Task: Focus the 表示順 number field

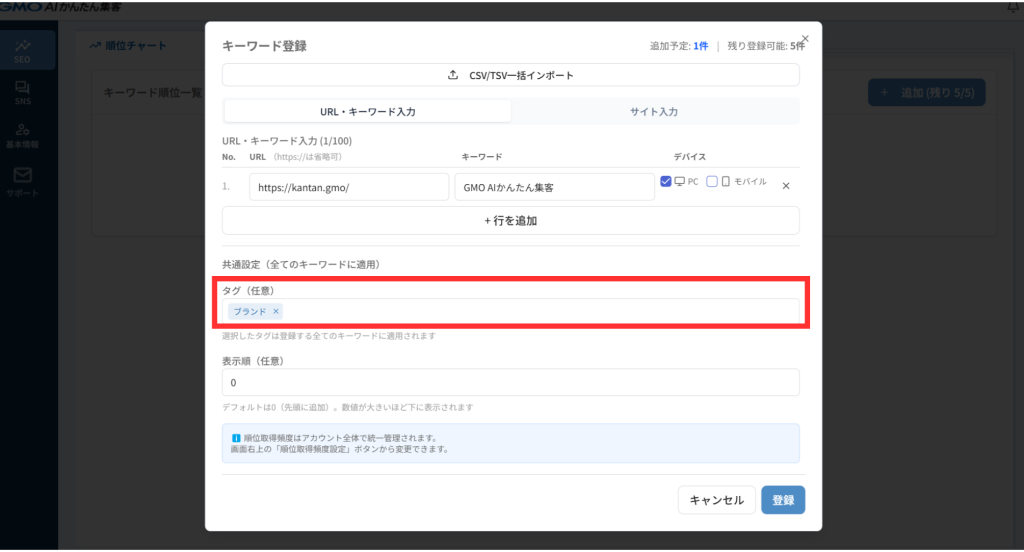Action: (x=510, y=383)
